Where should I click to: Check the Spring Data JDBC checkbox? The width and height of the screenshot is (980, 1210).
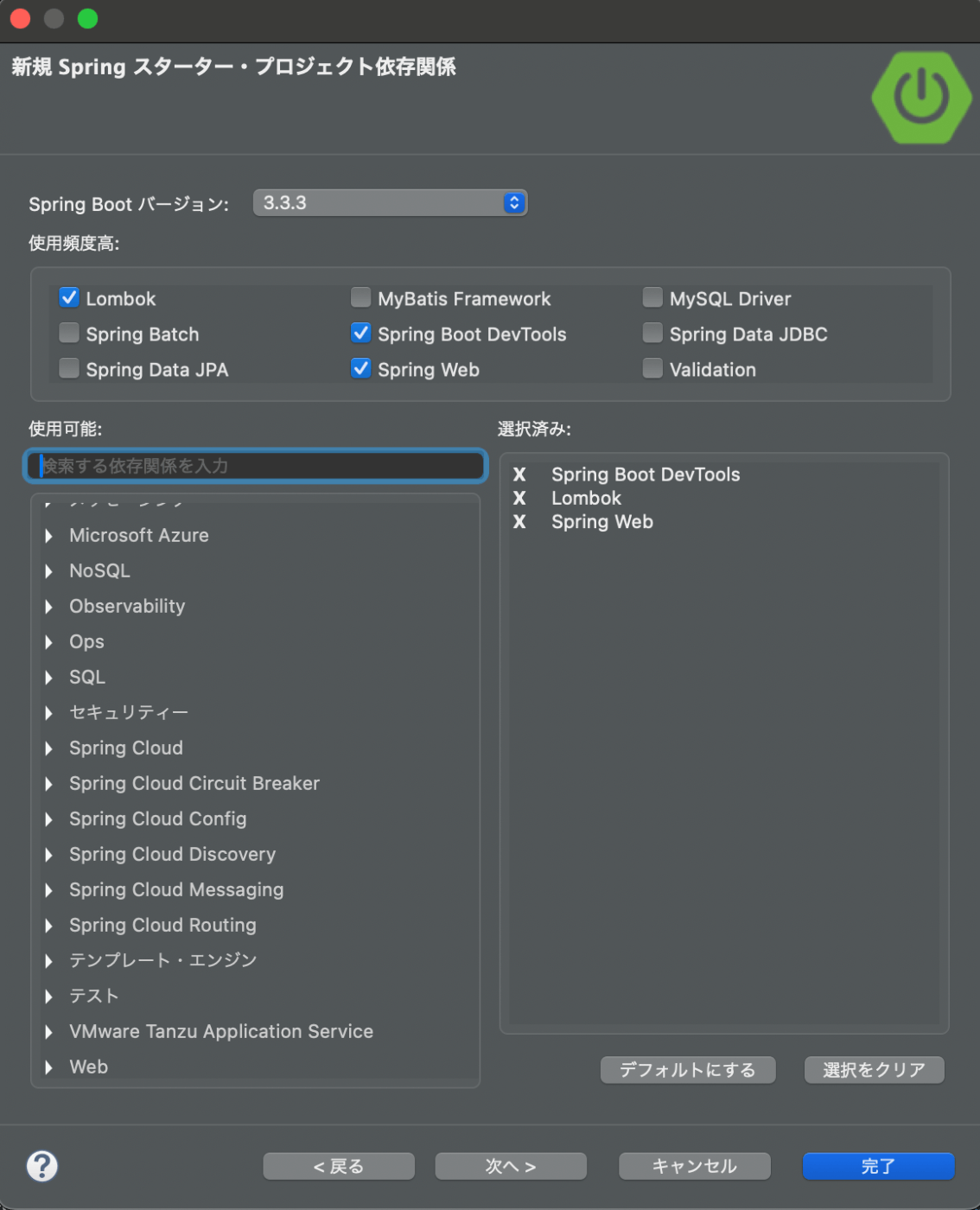point(653,334)
